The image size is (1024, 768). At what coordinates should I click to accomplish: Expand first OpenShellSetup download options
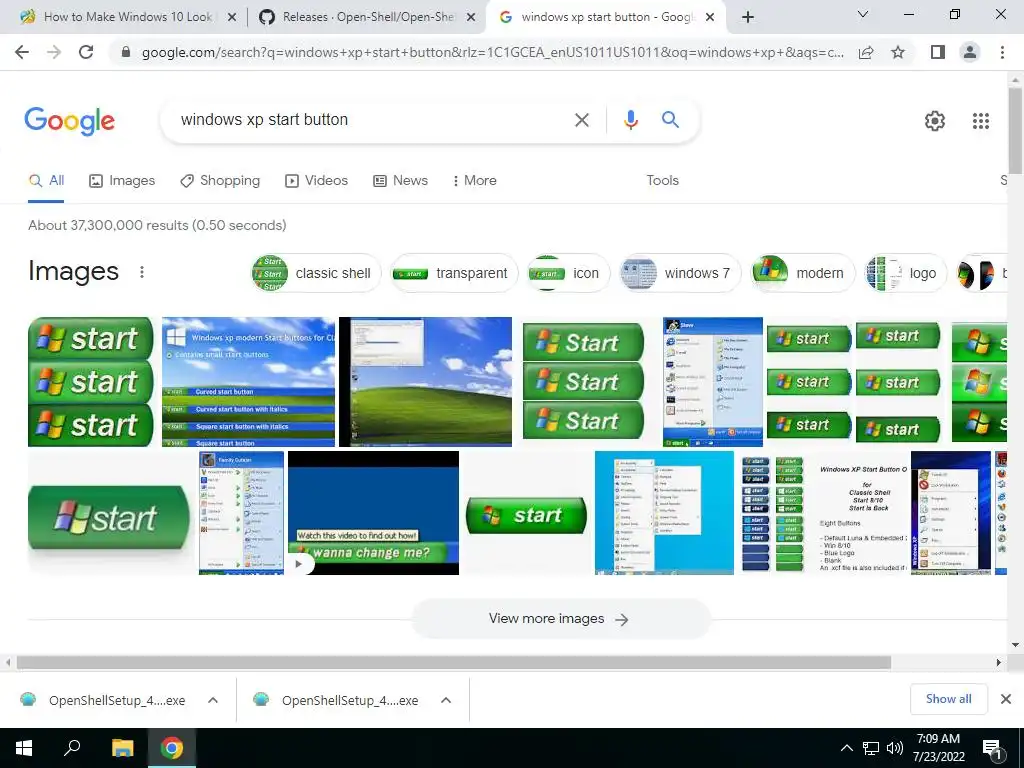click(213, 700)
